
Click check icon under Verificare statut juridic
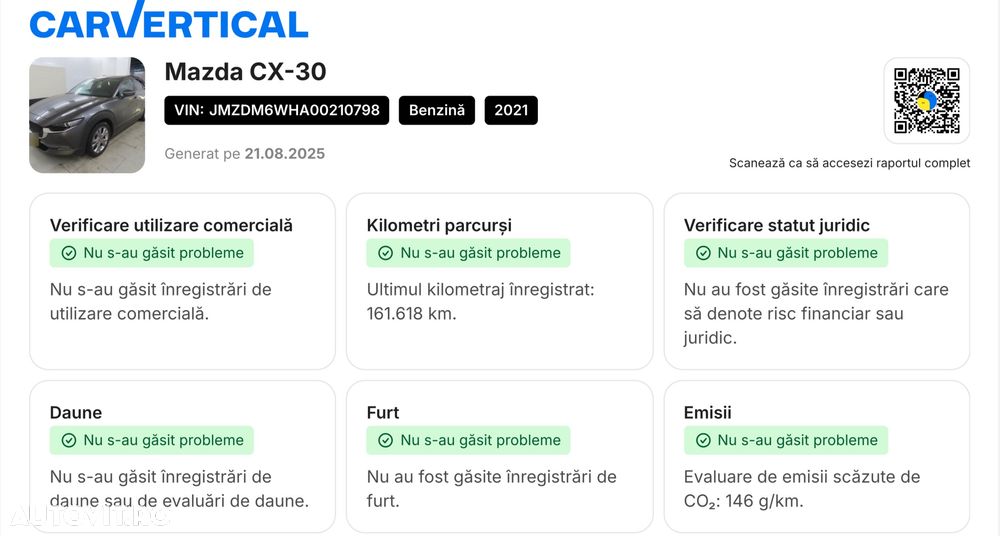point(703,253)
